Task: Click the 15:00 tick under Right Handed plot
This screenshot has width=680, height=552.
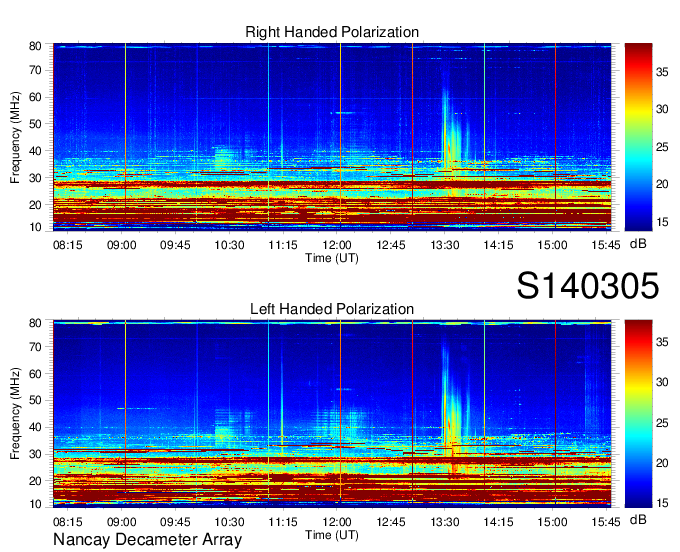Action: tap(552, 245)
